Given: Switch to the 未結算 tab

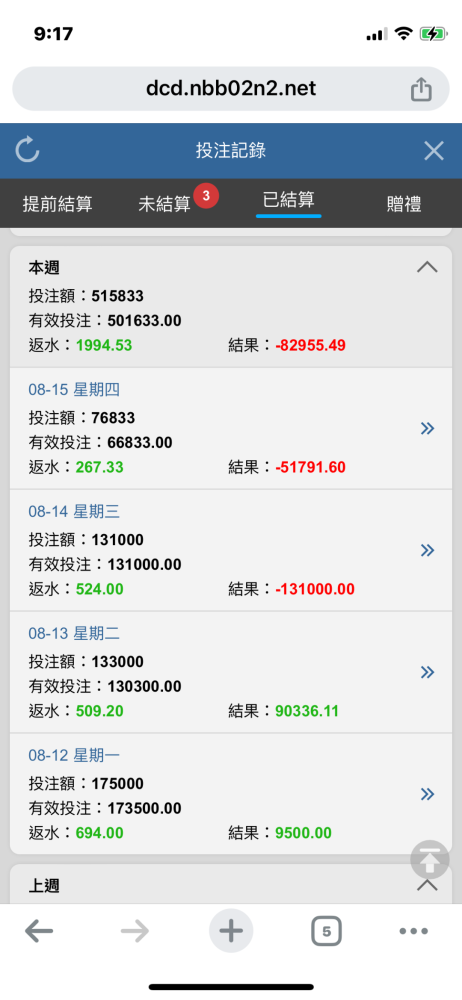Looking at the screenshot, I should [165, 204].
